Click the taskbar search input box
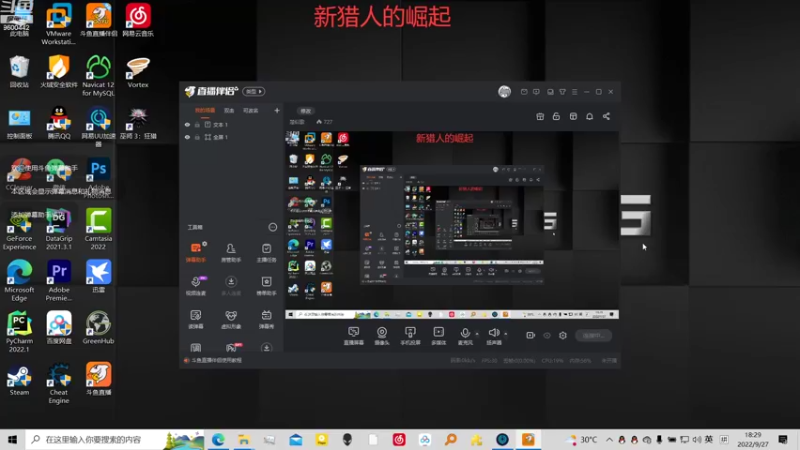Screen dimensions: 800x450 (x=115, y=439)
